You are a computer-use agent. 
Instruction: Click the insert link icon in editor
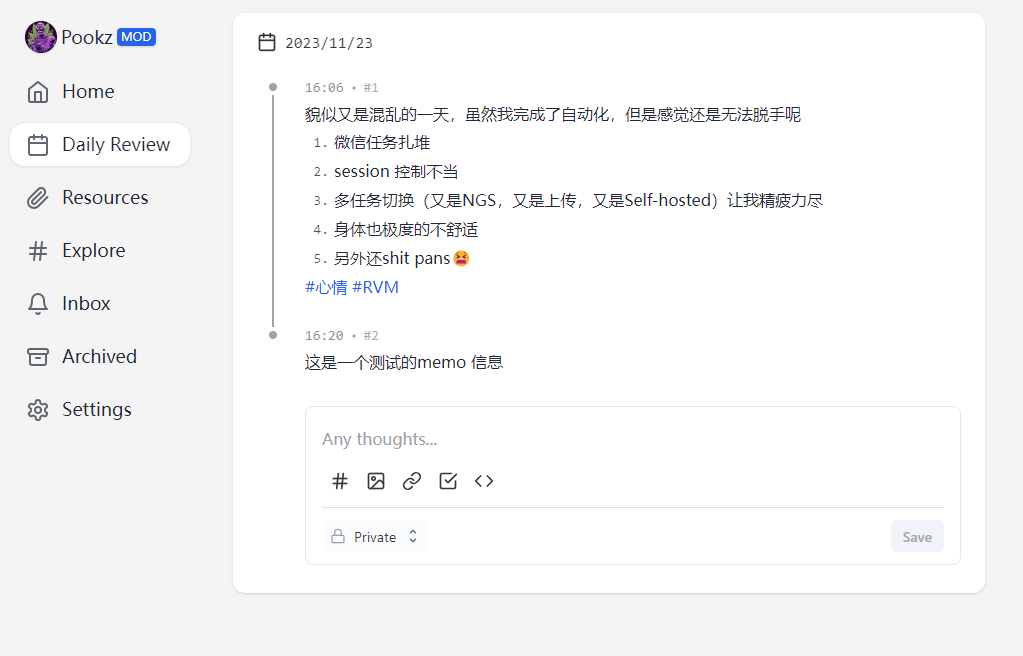pos(412,481)
